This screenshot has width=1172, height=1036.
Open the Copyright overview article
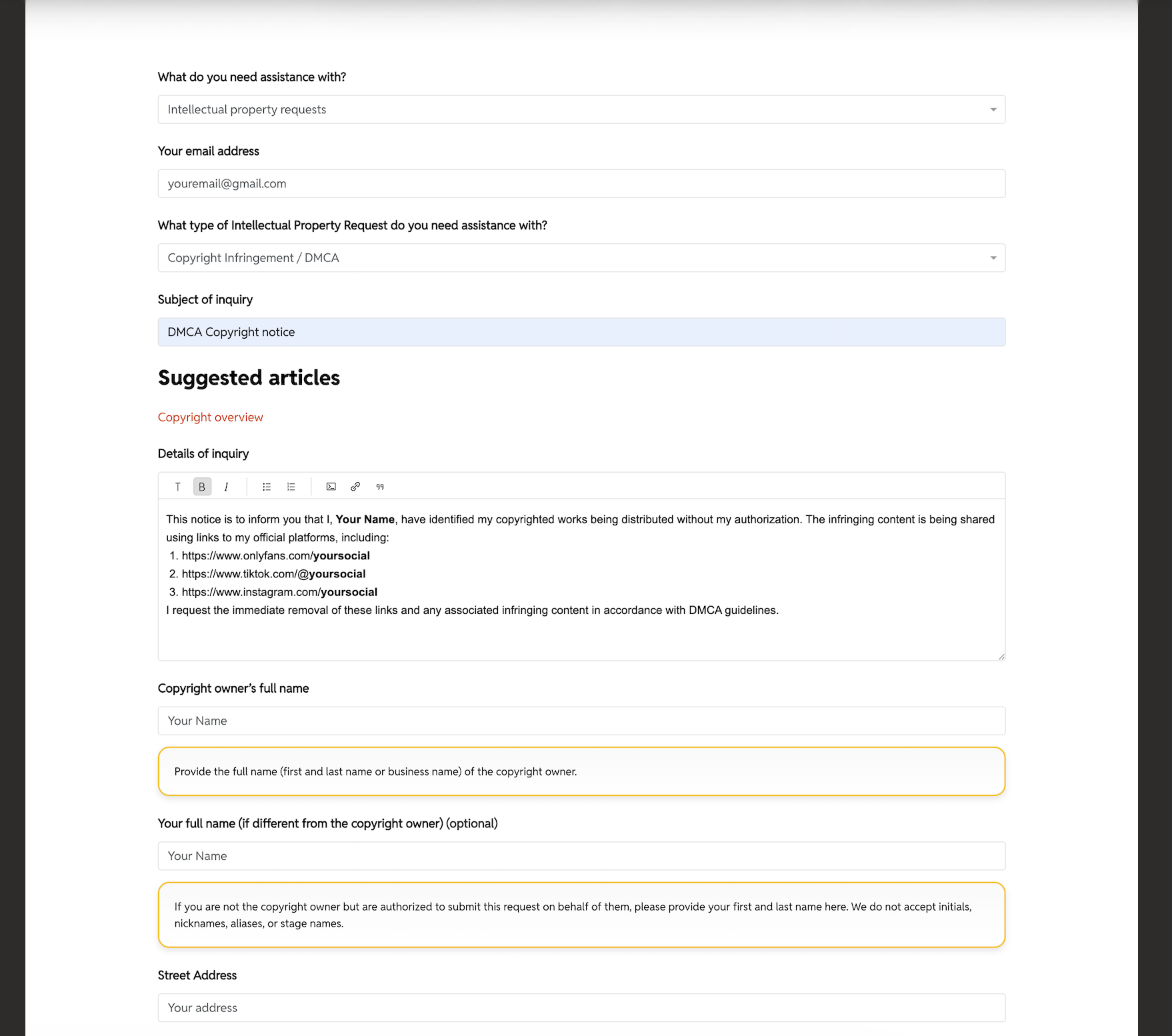(210, 417)
